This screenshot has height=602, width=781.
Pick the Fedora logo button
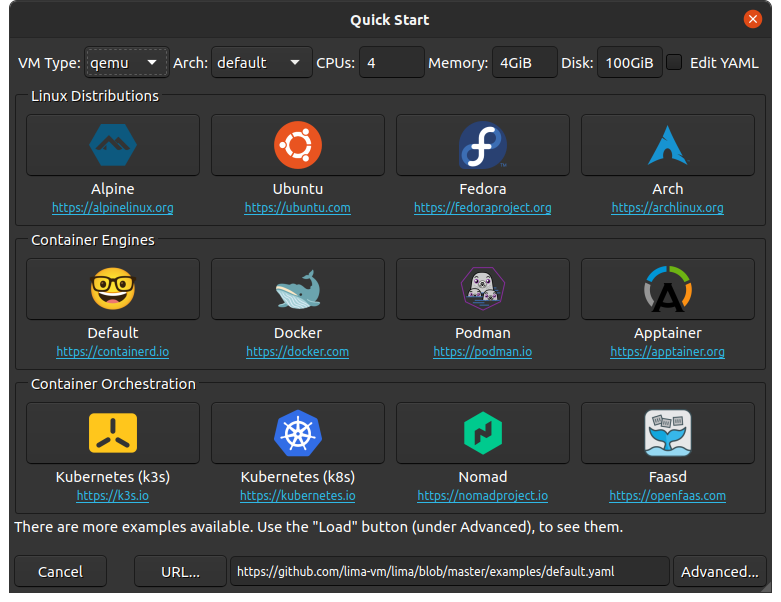coord(483,145)
